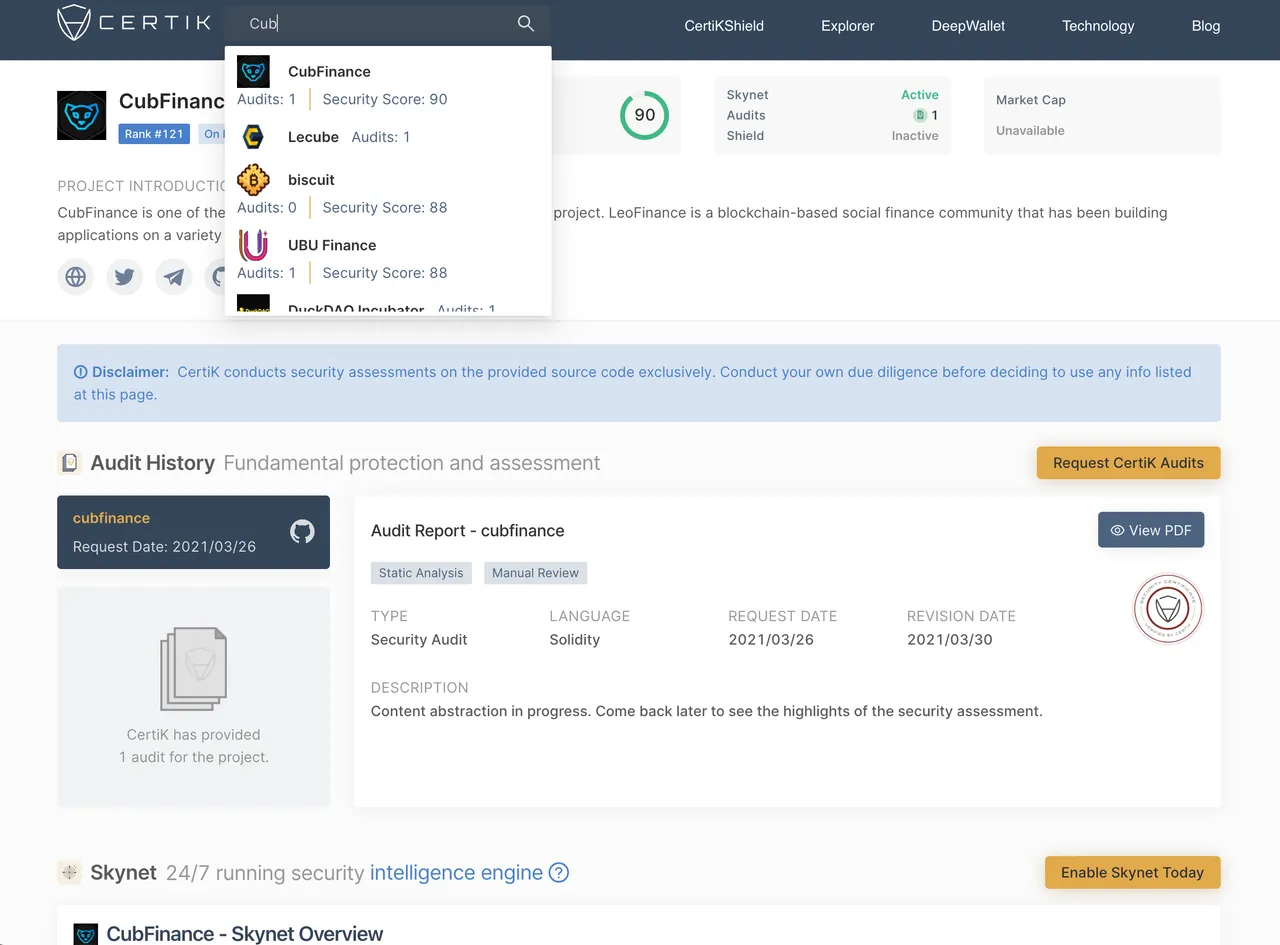The height and width of the screenshot is (945, 1280).
Task: Click the biscuit coin icon
Action: point(253,180)
